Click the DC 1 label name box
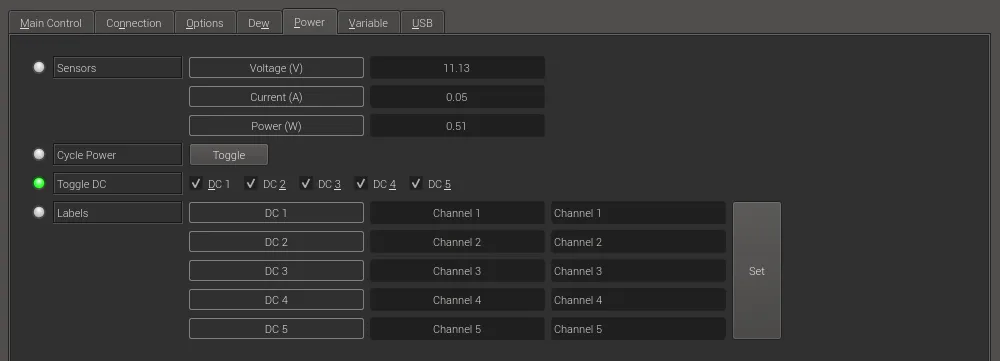Image resolution: width=1000 pixels, height=361 pixels. pos(276,213)
